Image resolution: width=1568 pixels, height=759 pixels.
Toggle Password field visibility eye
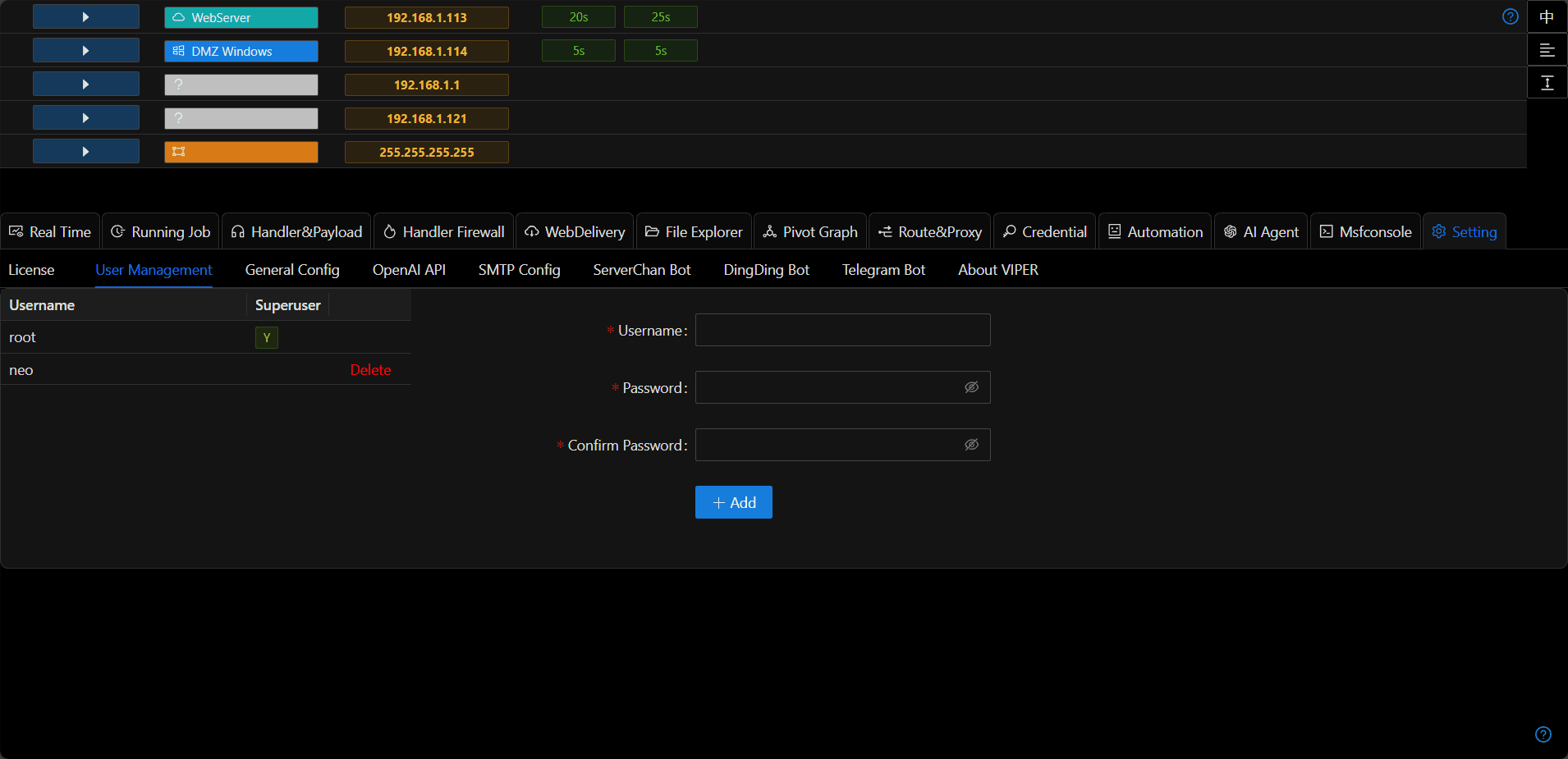pos(971,387)
